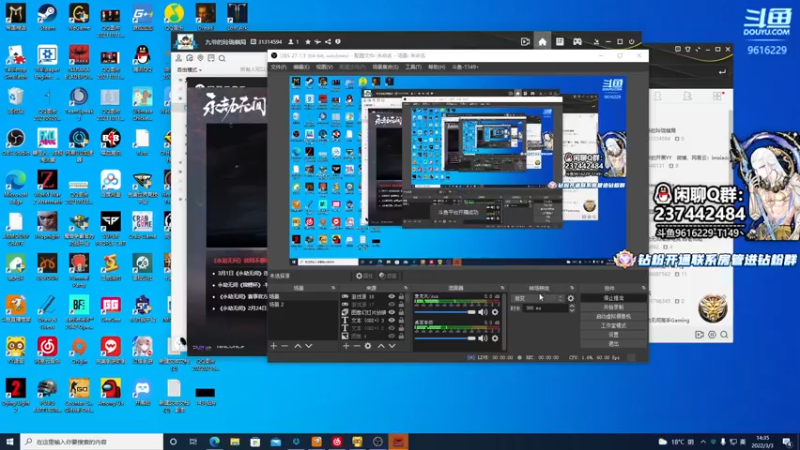Viewport: 800px width, 450px height.
Task: Adjust the 时长 duration stepper
Action: pos(571,308)
